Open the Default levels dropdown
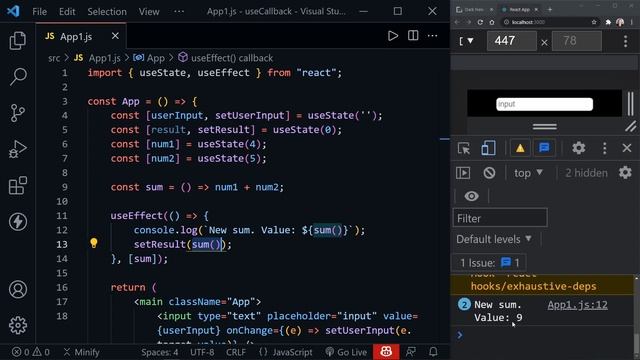Viewport: 640px width, 360px height. pos(494,239)
